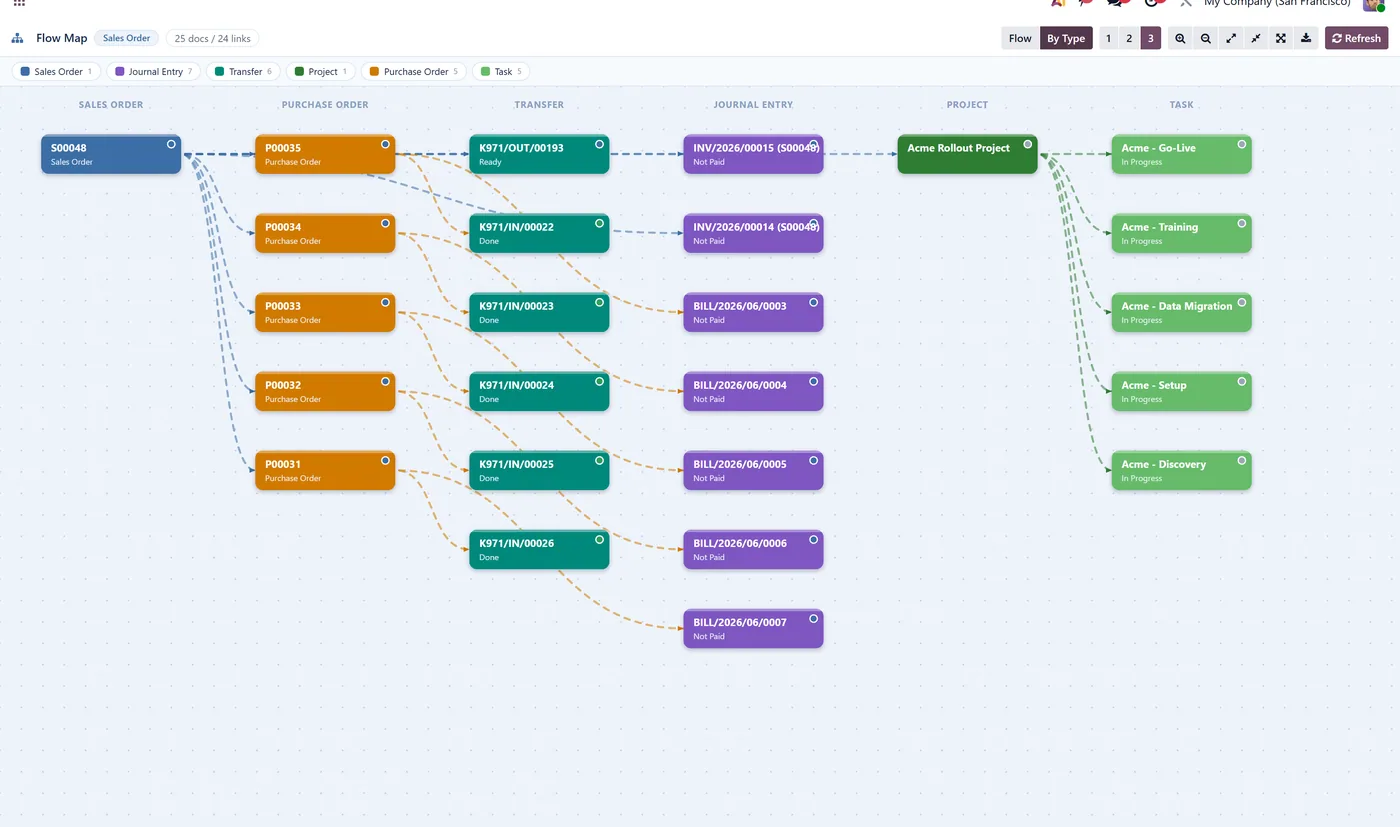1400x827 pixels.
Task: Switch to the Flow layout view
Action: (1020, 38)
